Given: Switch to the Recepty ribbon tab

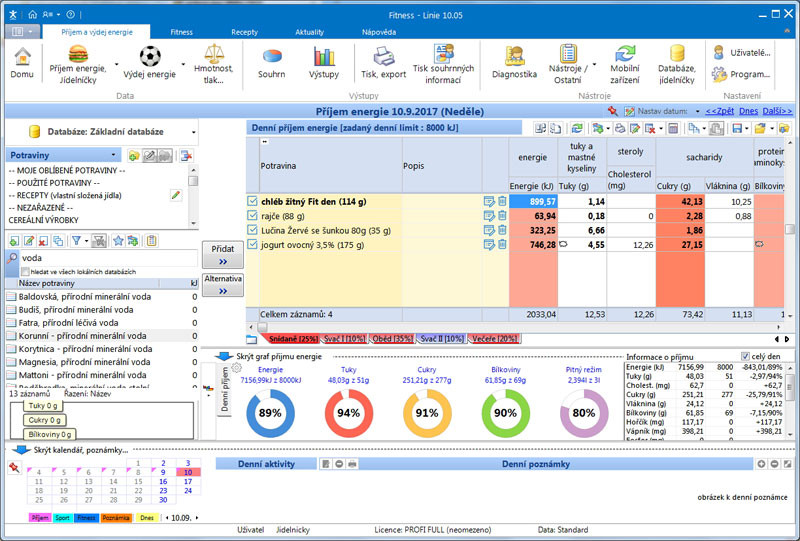Looking at the screenshot, I should tap(244, 32).
